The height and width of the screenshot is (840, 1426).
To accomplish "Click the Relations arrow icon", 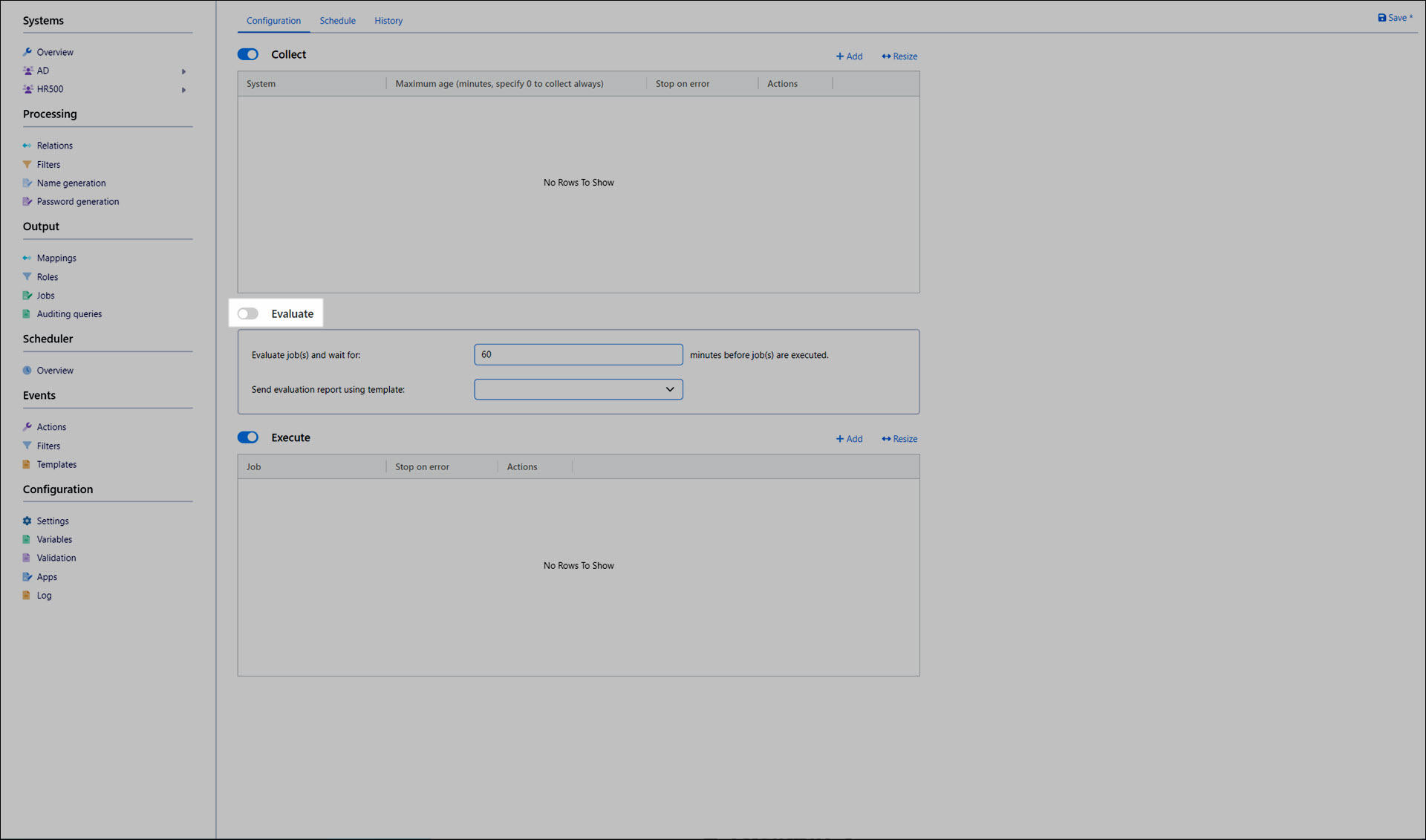I will [x=27, y=146].
